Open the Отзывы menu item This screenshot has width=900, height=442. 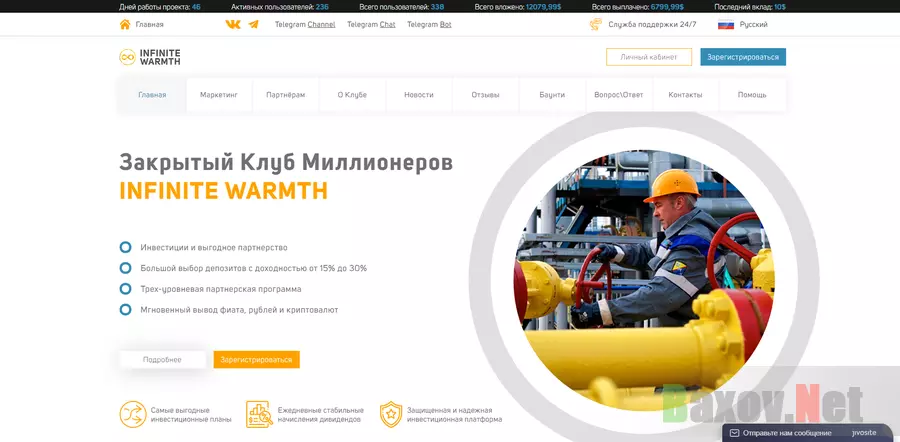pos(485,95)
